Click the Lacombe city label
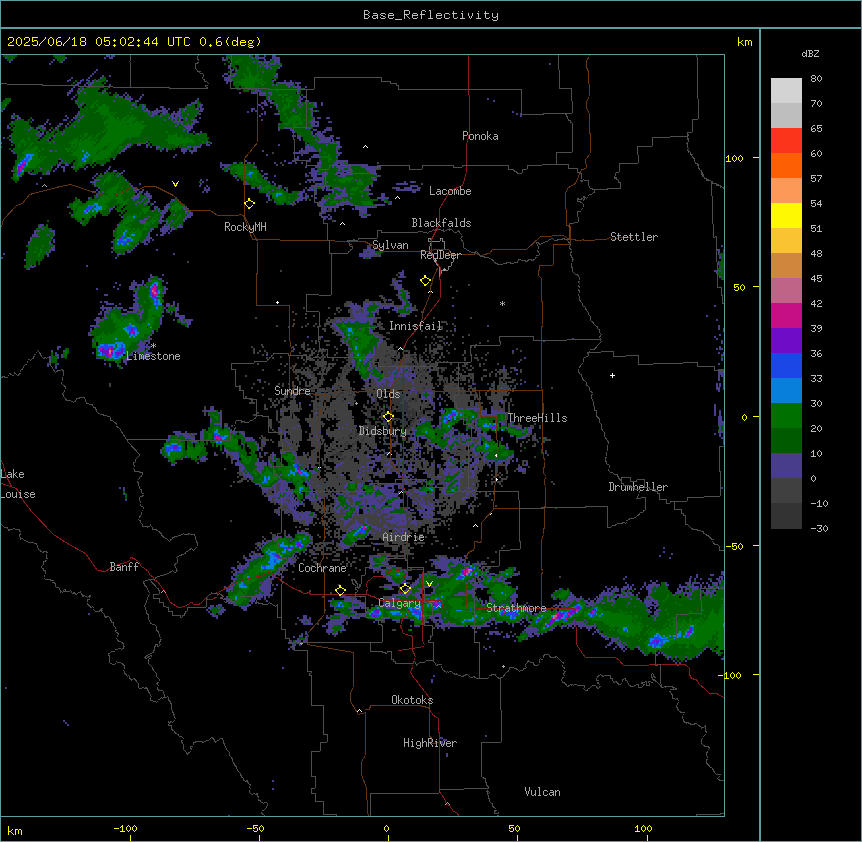Screen dimensions: 862x842 pyautogui.click(x=450, y=191)
